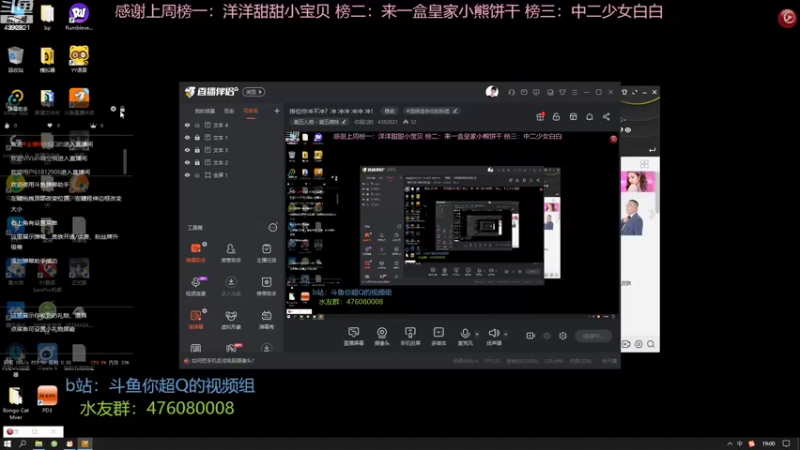
Task: Toggle the lock on 文本 3 source
Action: [197, 150]
